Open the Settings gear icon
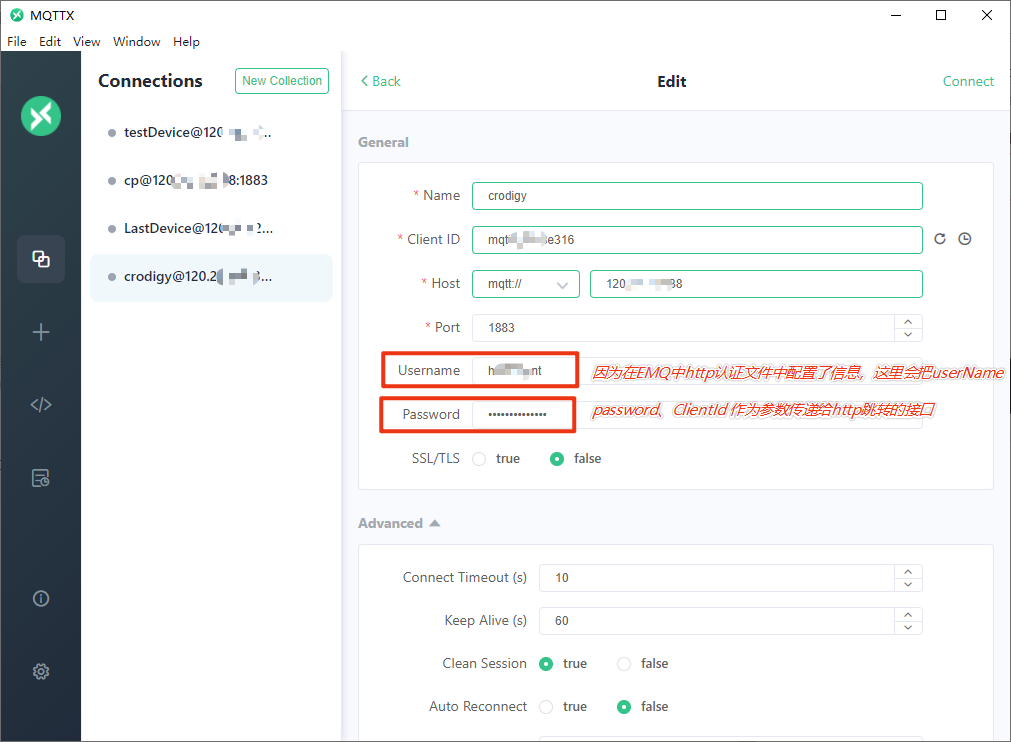This screenshot has height=742, width=1011. click(x=41, y=672)
